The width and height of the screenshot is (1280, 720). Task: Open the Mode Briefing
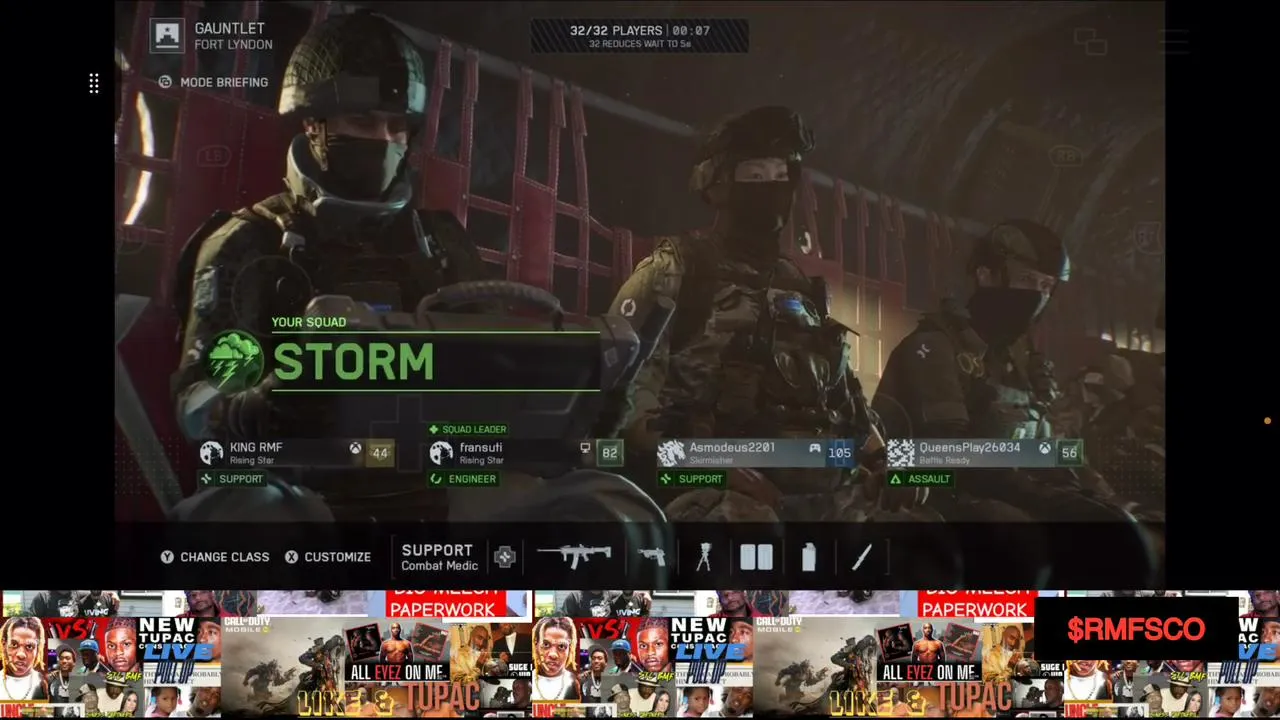click(x=214, y=82)
